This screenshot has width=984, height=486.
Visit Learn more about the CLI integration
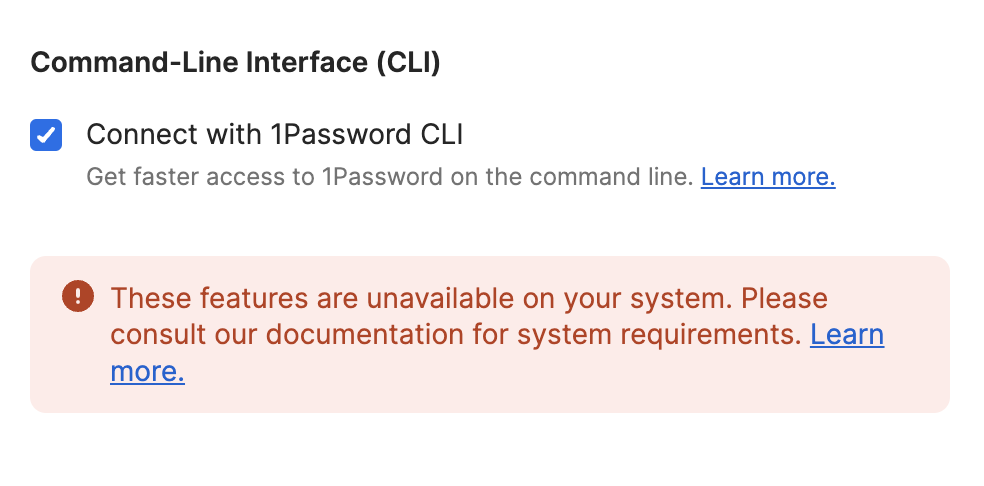(x=767, y=176)
